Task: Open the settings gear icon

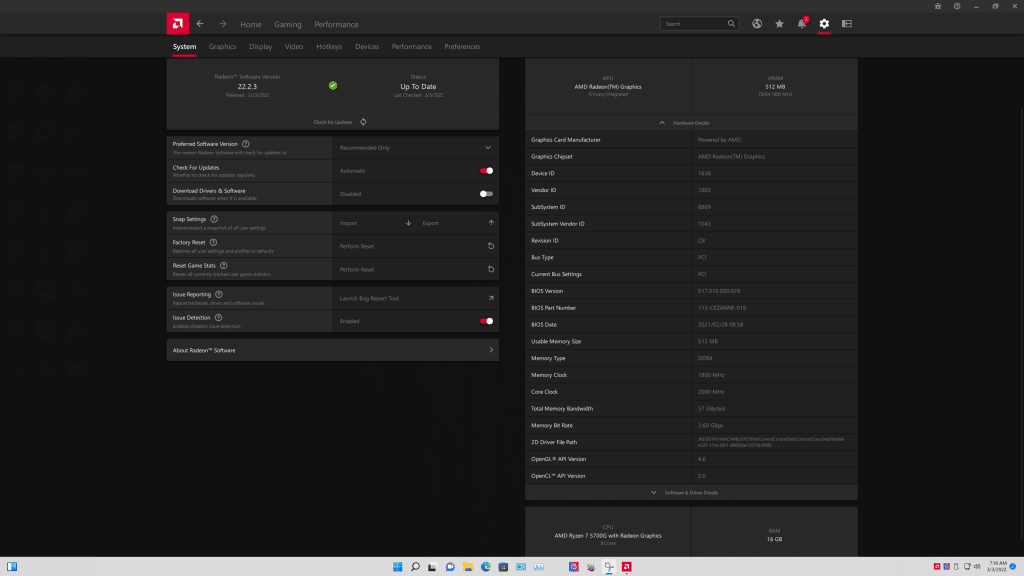Action: (824, 24)
